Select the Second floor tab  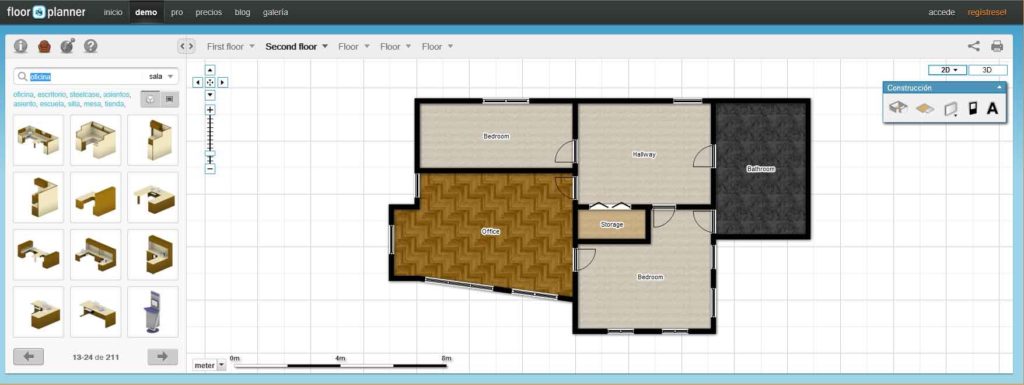coord(291,46)
